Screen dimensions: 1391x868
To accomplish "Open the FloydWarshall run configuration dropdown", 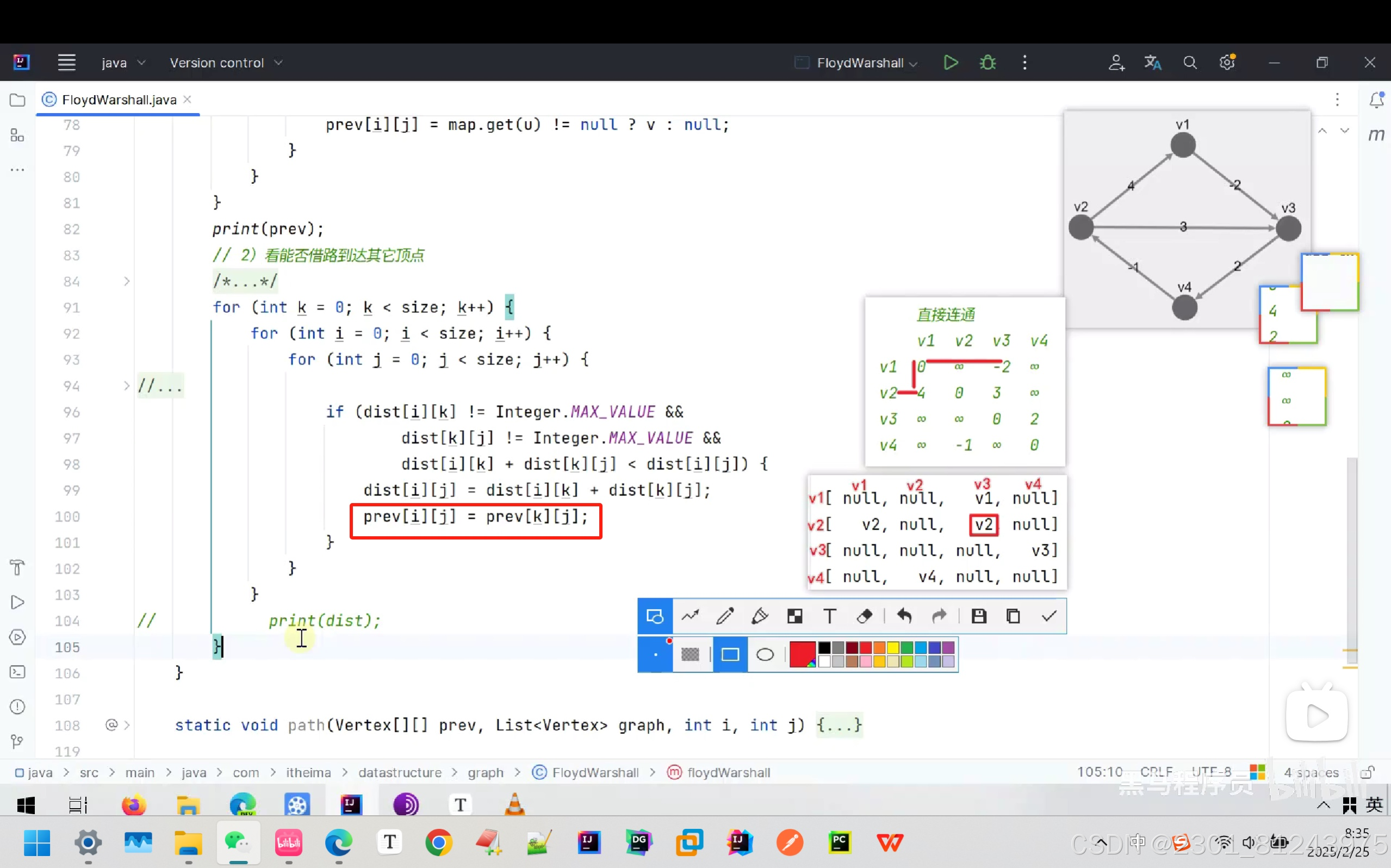I will (x=866, y=63).
